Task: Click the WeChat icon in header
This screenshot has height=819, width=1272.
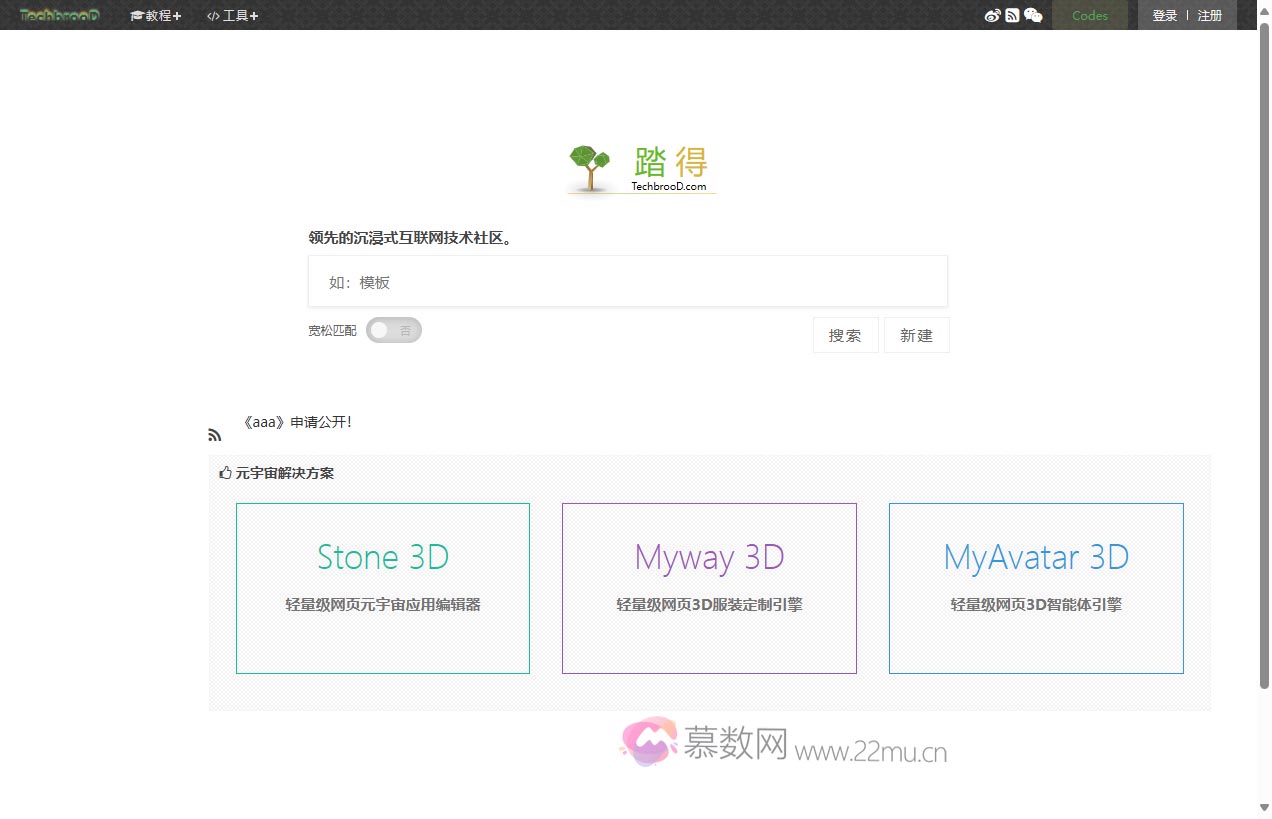Action: click(x=1033, y=15)
